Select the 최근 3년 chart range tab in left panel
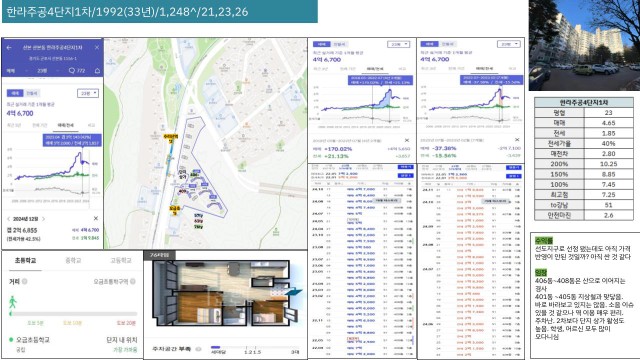Screen dimensions: 640x360 point(14,125)
